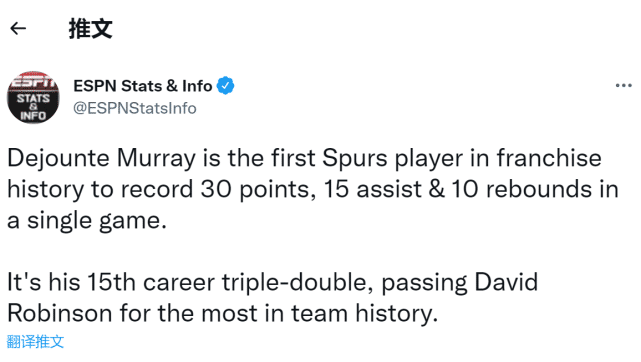Click the name Dejounte Murray in the tweet
This screenshot has width=641, height=362.
[101, 159]
